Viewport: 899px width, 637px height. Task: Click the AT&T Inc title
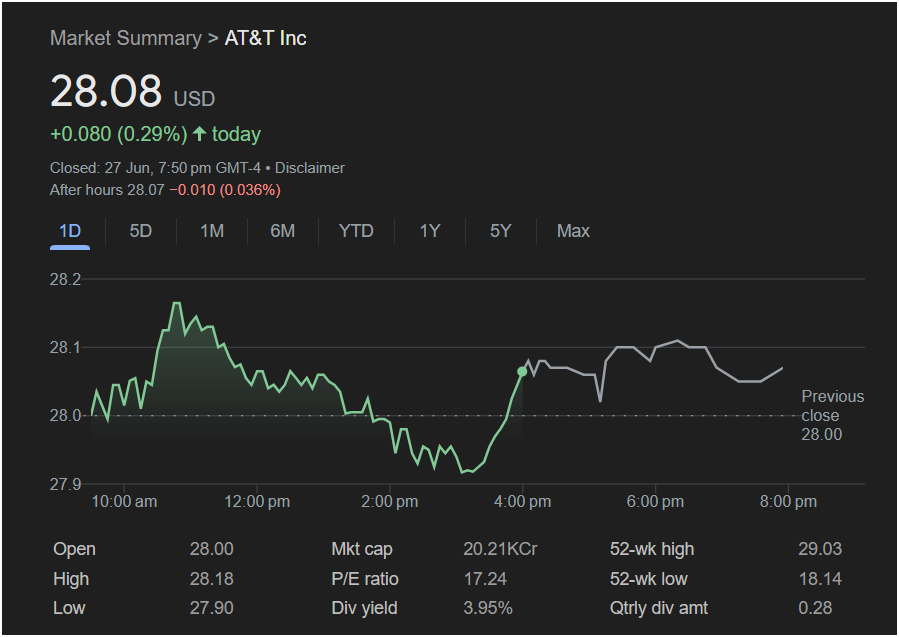(x=265, y=38)
